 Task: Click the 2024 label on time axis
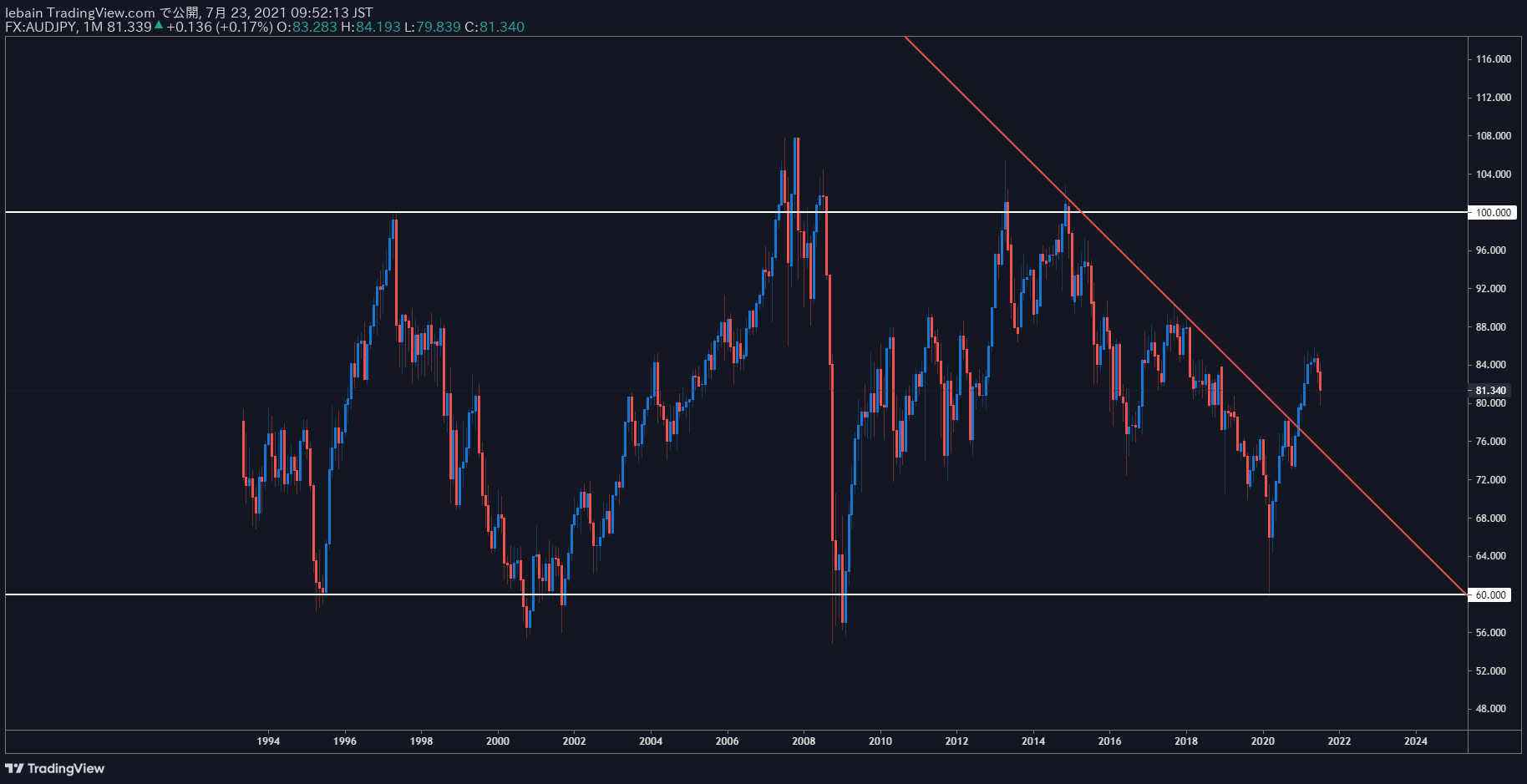click(x=1416, y=741)
